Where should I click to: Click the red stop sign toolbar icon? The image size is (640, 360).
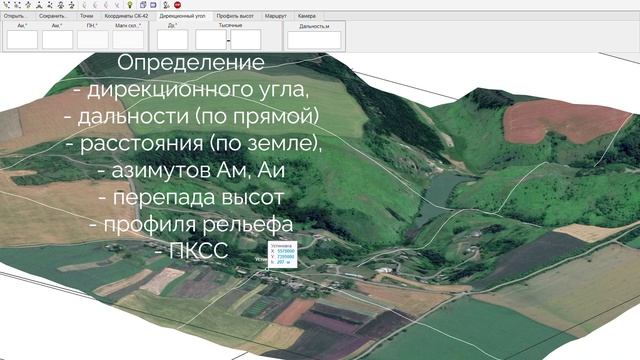[178, 5]
